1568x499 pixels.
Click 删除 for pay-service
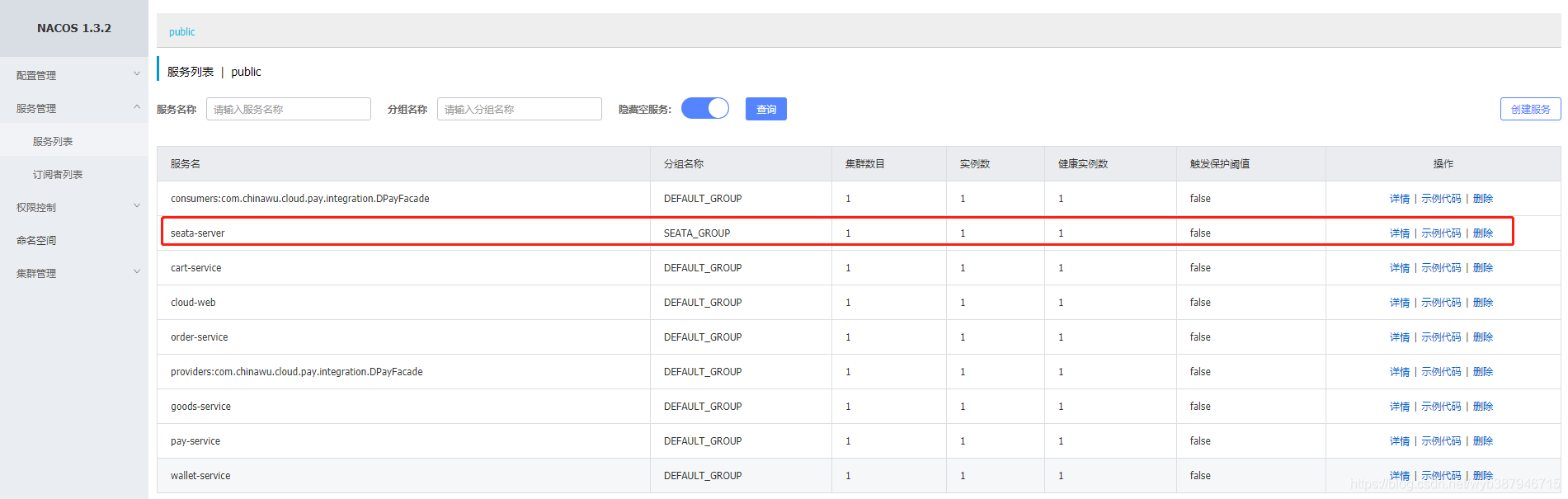point(1483,441)
